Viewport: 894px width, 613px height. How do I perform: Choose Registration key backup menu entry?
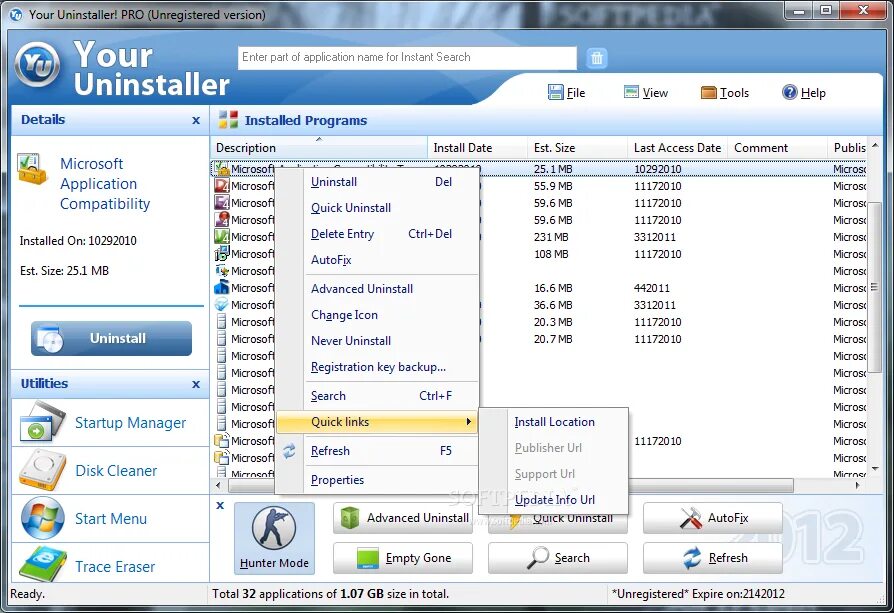(377, 367)
